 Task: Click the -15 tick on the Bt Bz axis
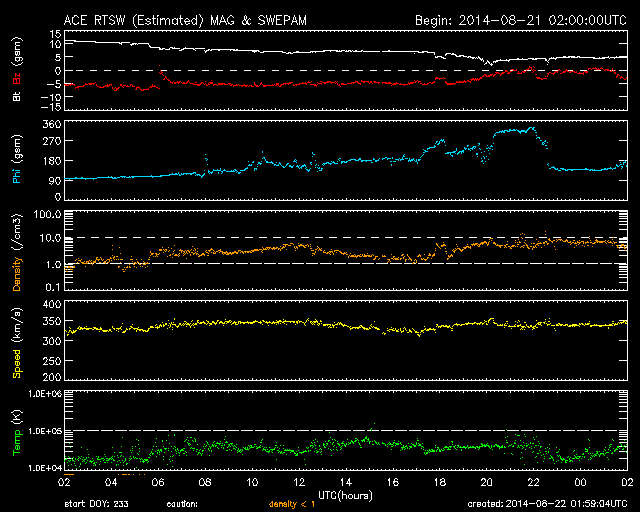pos(51,107)
